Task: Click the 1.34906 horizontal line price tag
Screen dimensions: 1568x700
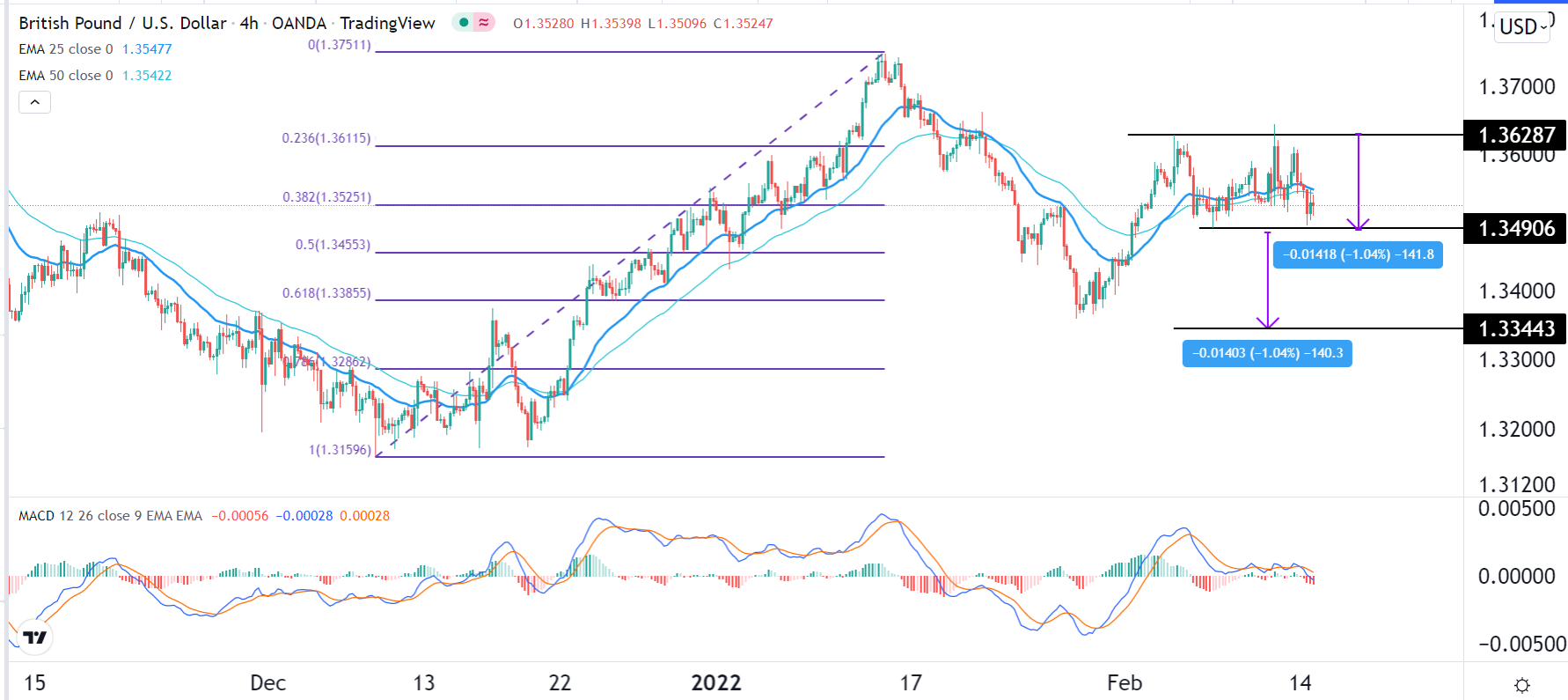Action: pyautogui.click(x=1516, y=228)
